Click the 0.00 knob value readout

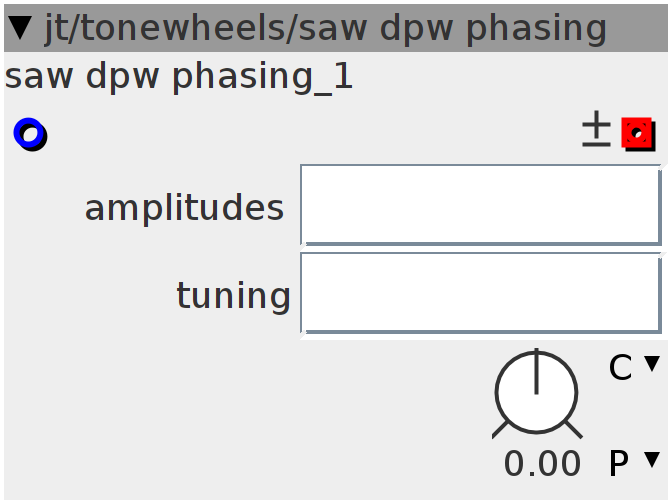pyautogui.click(x=542, y=464)
